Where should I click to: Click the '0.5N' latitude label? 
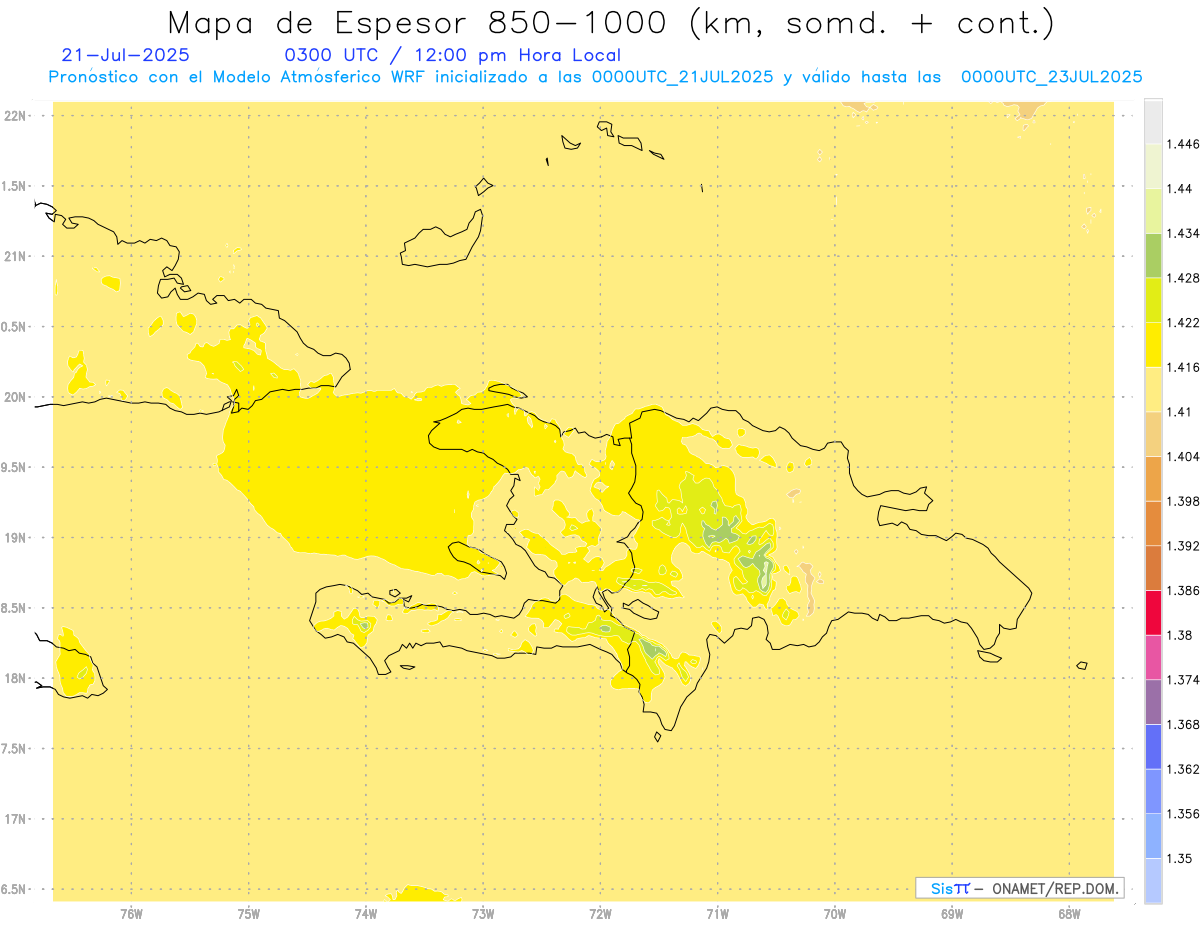[14, 327]
